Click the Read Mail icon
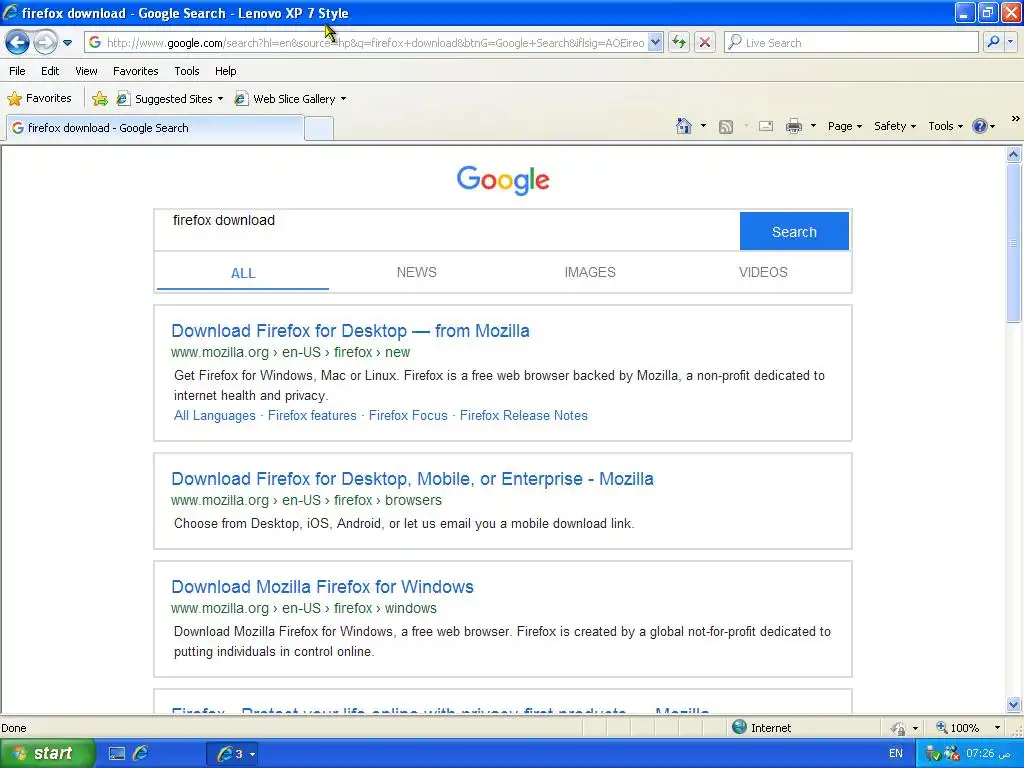1024x768 pixels. coord(766,126)
